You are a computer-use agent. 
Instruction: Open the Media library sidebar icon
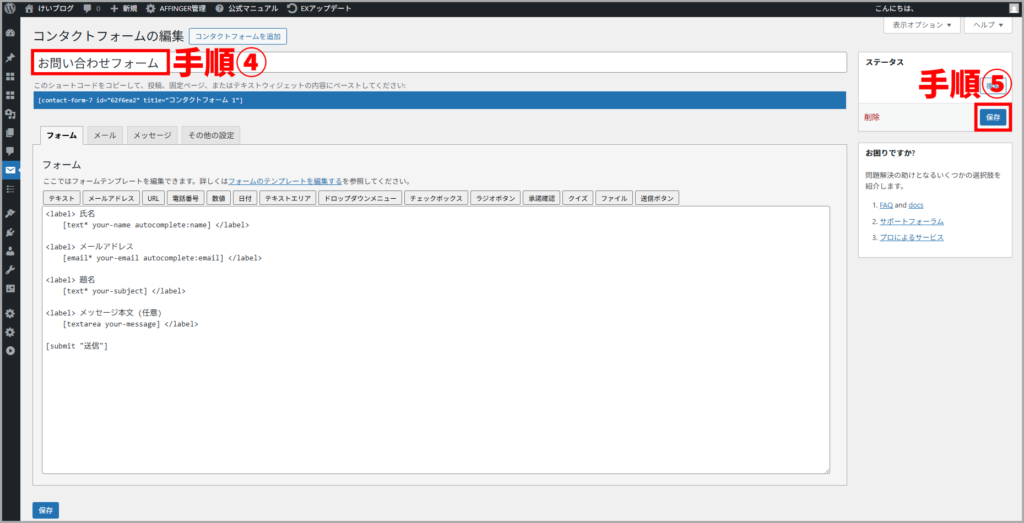10,114
